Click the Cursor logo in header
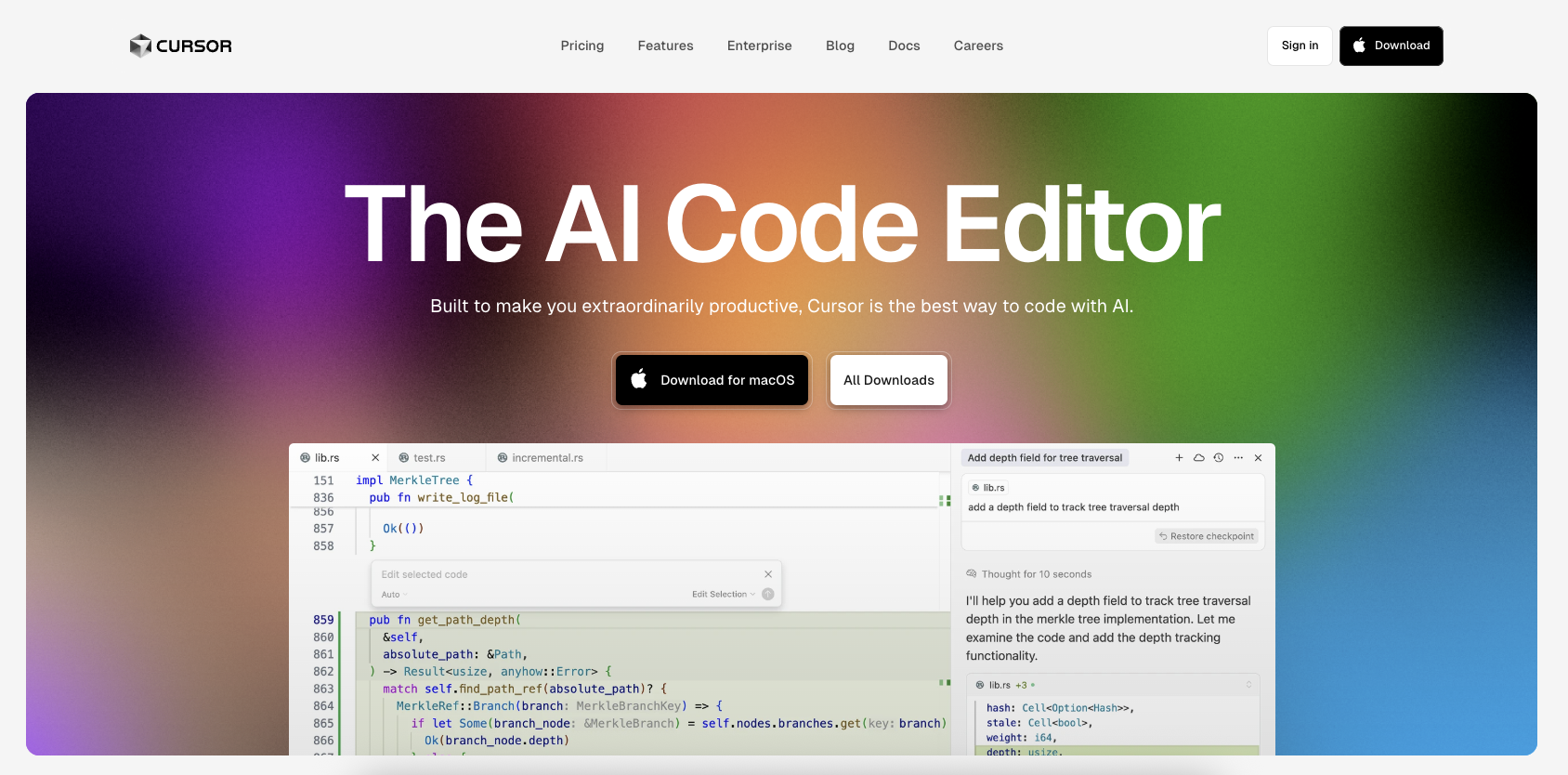 coord(180,46)
